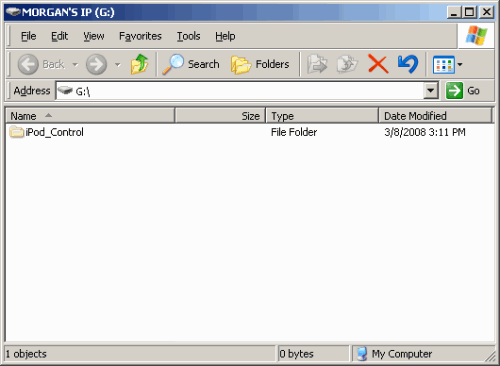Open the Tools menu
This screenshot has width=500, height=366.
[x=188, y=36]
